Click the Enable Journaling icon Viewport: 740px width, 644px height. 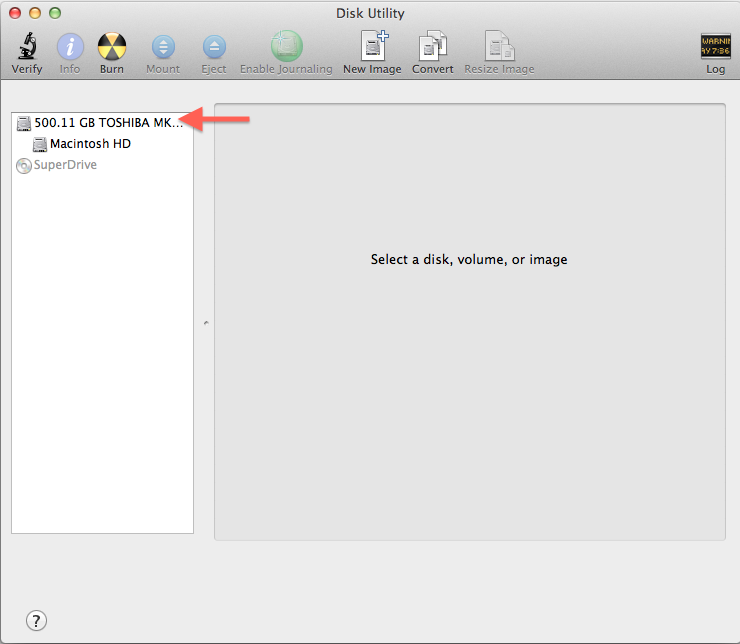(286, 47)
